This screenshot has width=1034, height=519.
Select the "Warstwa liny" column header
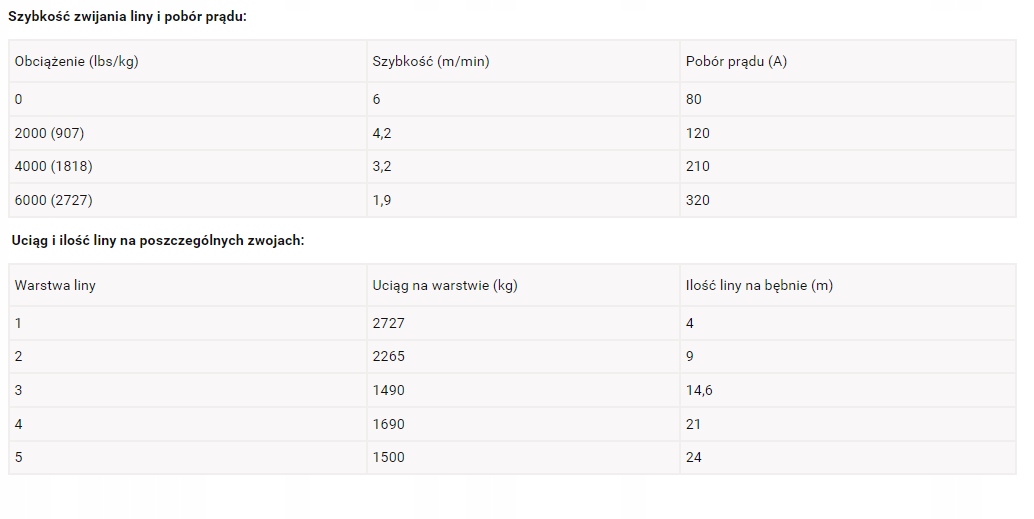pos(55,285)
